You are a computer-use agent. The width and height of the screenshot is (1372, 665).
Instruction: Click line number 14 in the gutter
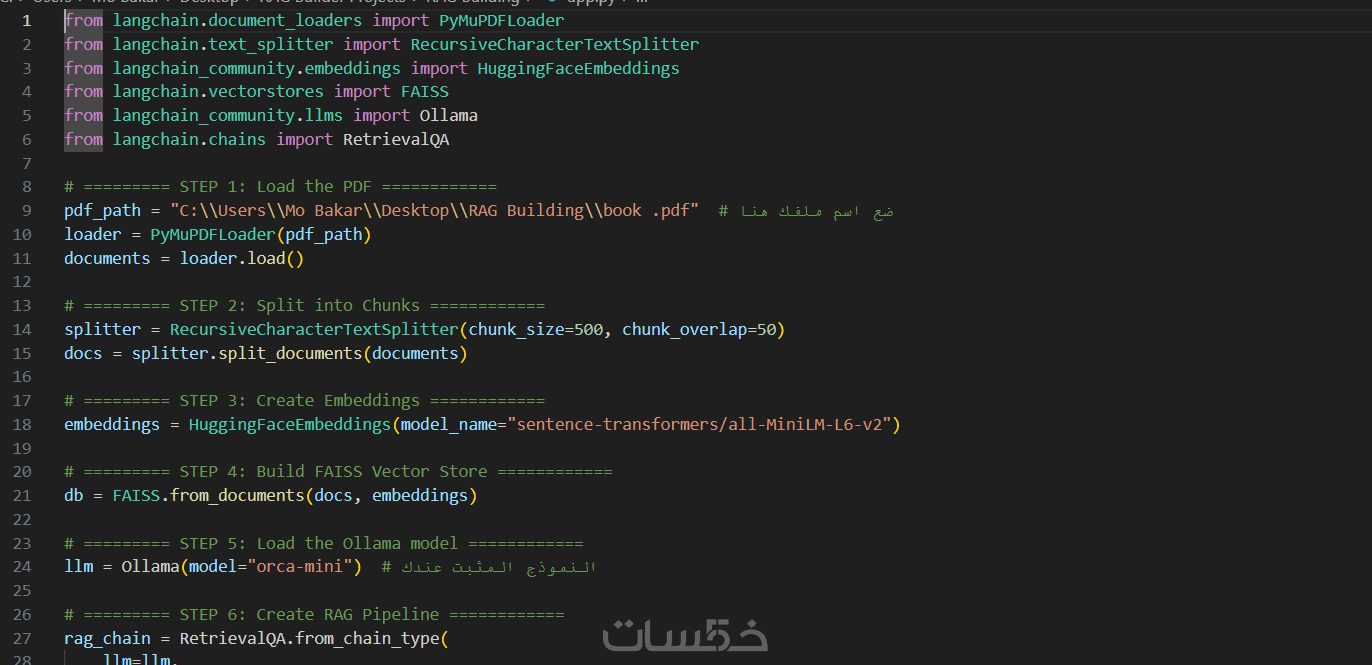point(22,329)
